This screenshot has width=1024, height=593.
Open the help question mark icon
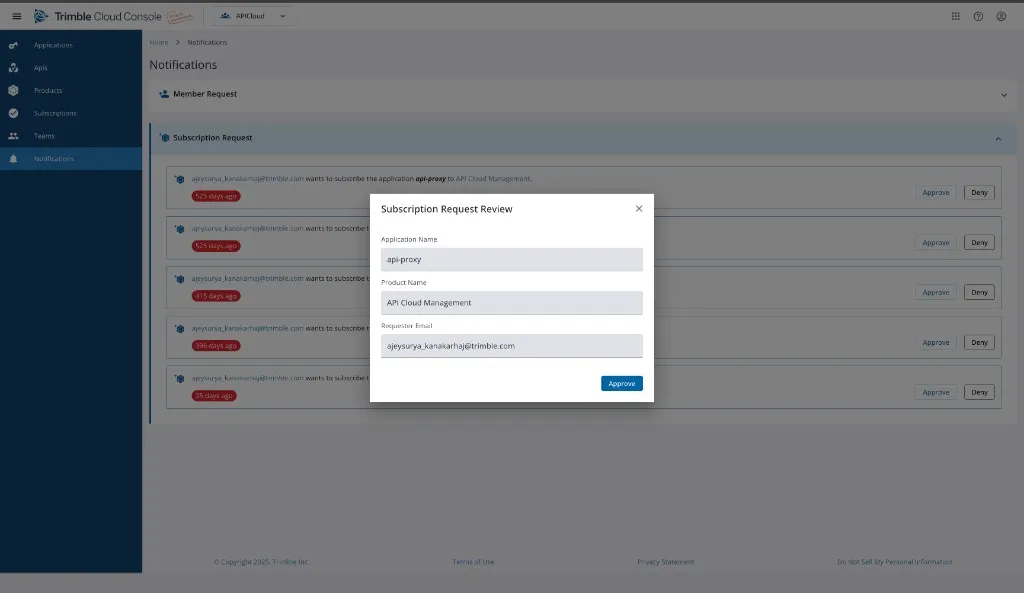coord(978,16)
